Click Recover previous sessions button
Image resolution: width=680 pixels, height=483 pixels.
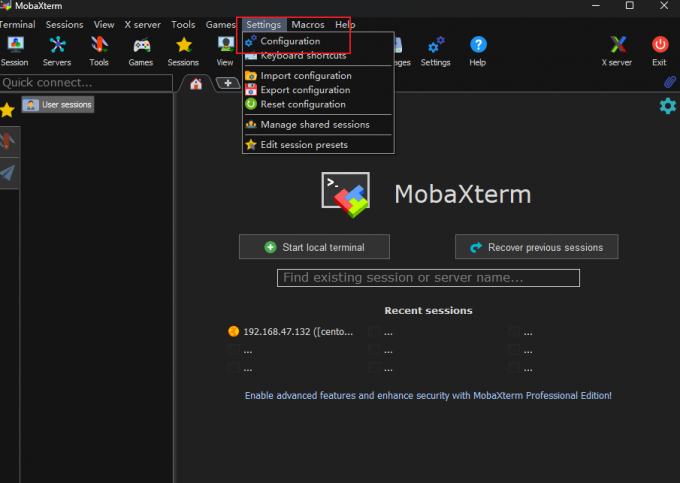pyautogui.click(x=536, y=247)
